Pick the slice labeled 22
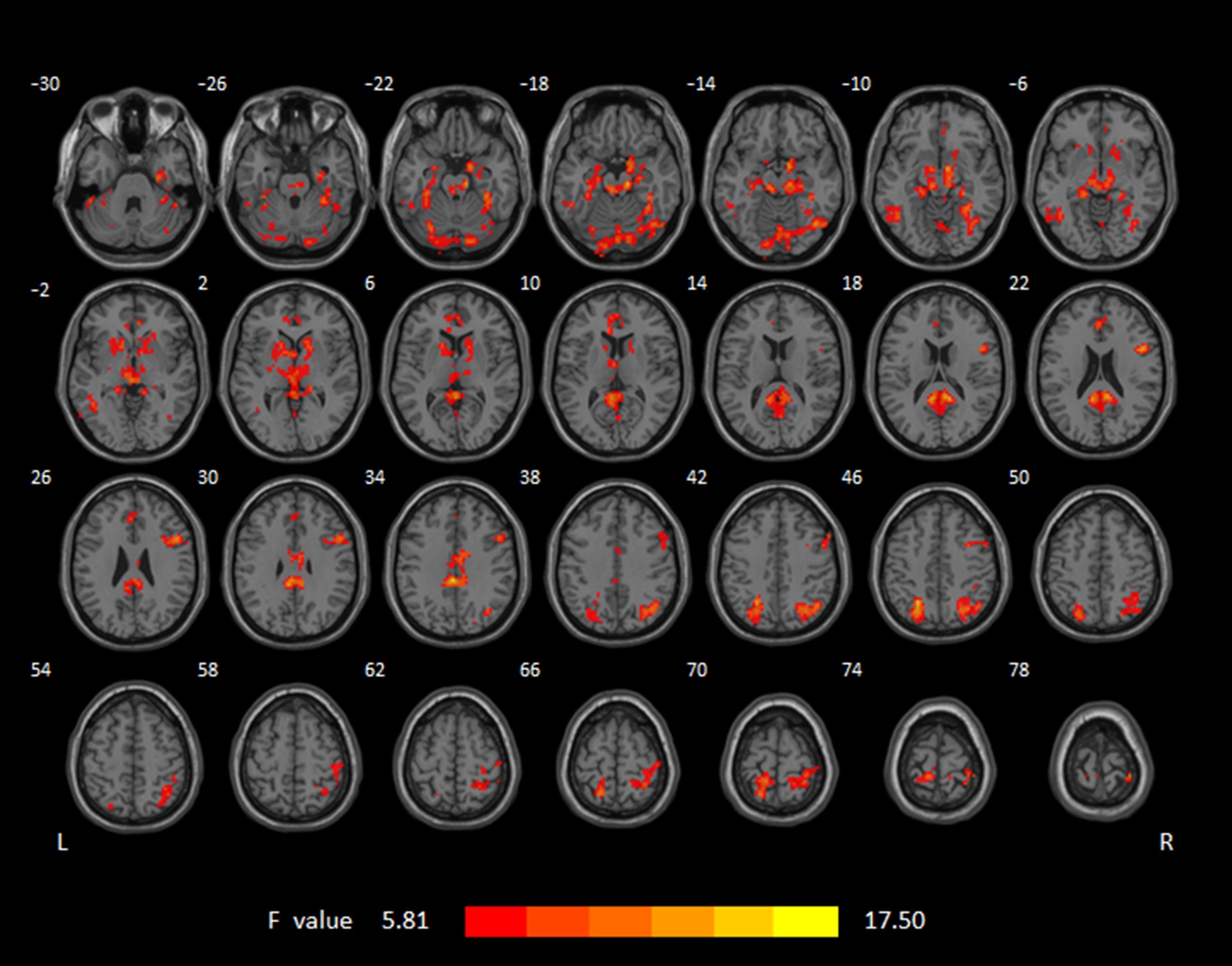The height and width of the screenshot is (966, 1232). pyautogui.click(x=1101, y=370)
